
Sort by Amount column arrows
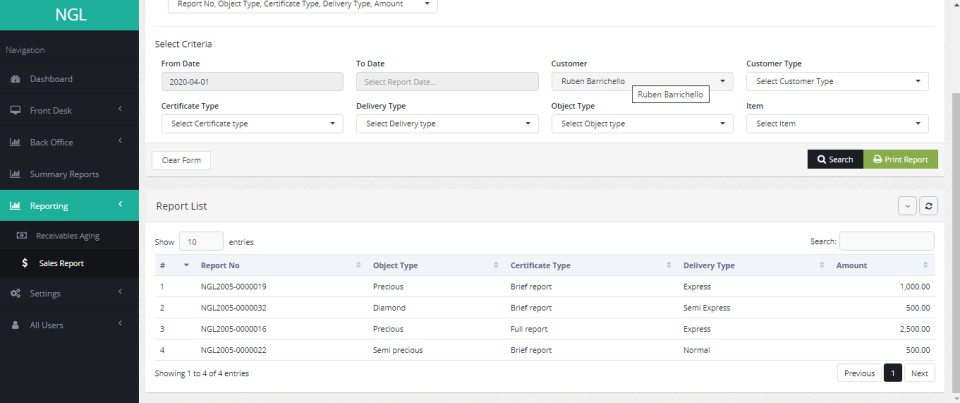[925, 265]
